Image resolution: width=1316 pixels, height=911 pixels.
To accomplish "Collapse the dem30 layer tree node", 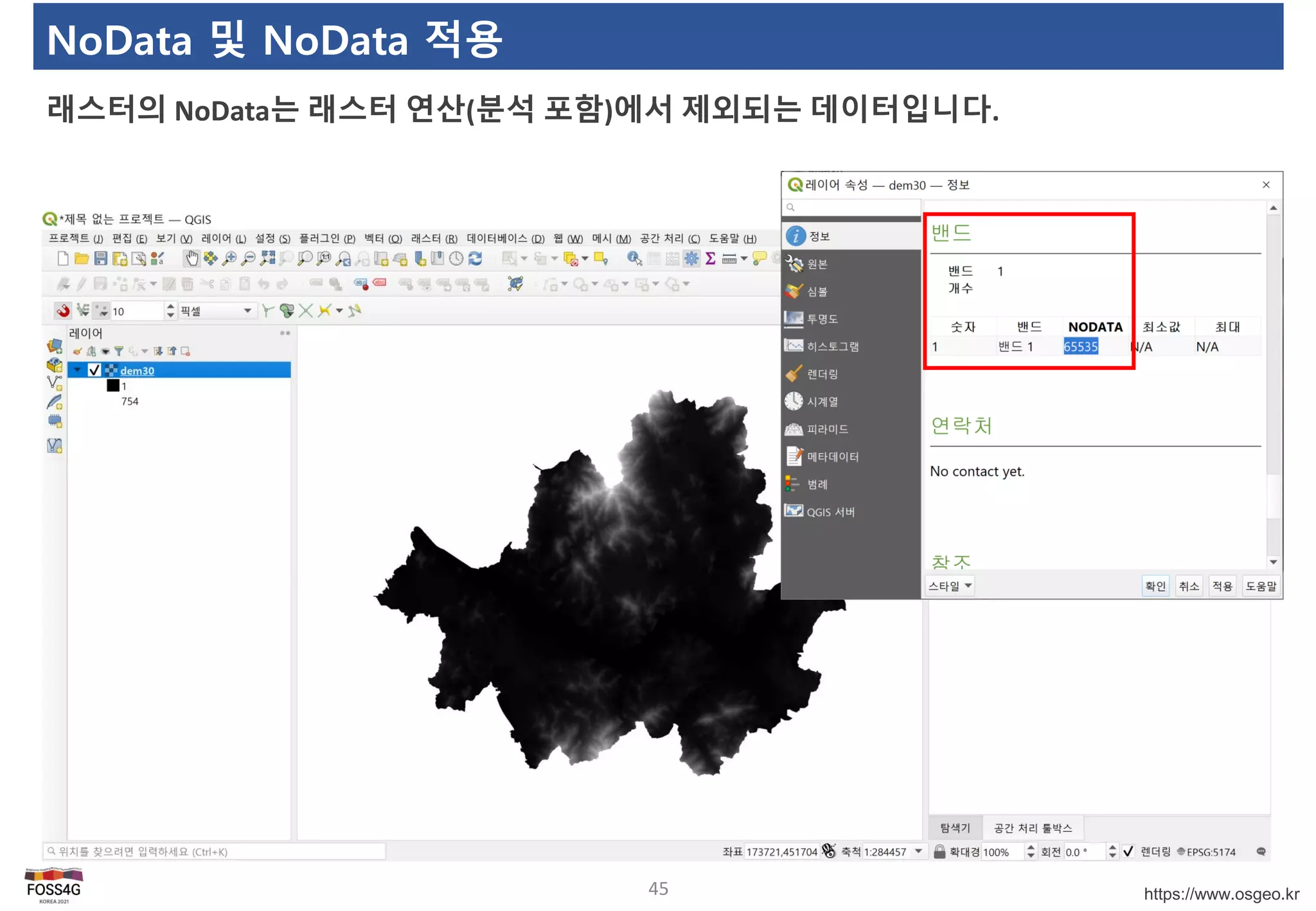I will click(78, 370).
